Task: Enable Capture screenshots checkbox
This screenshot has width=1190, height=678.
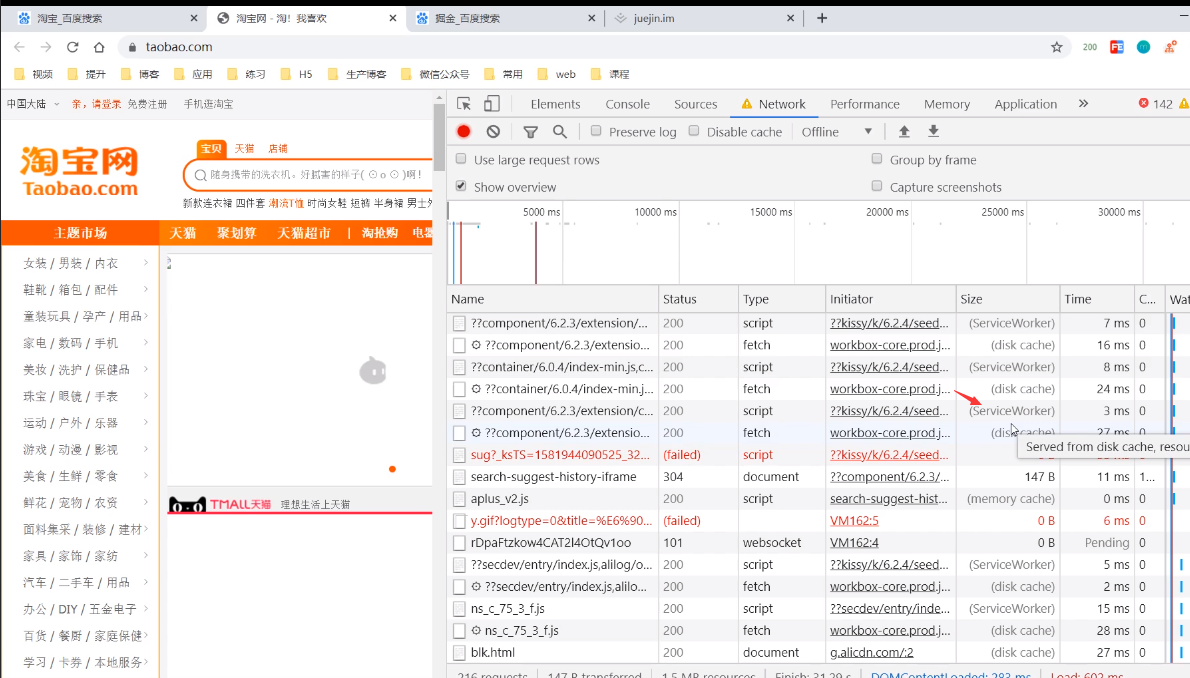Action: tap(877, 186)
